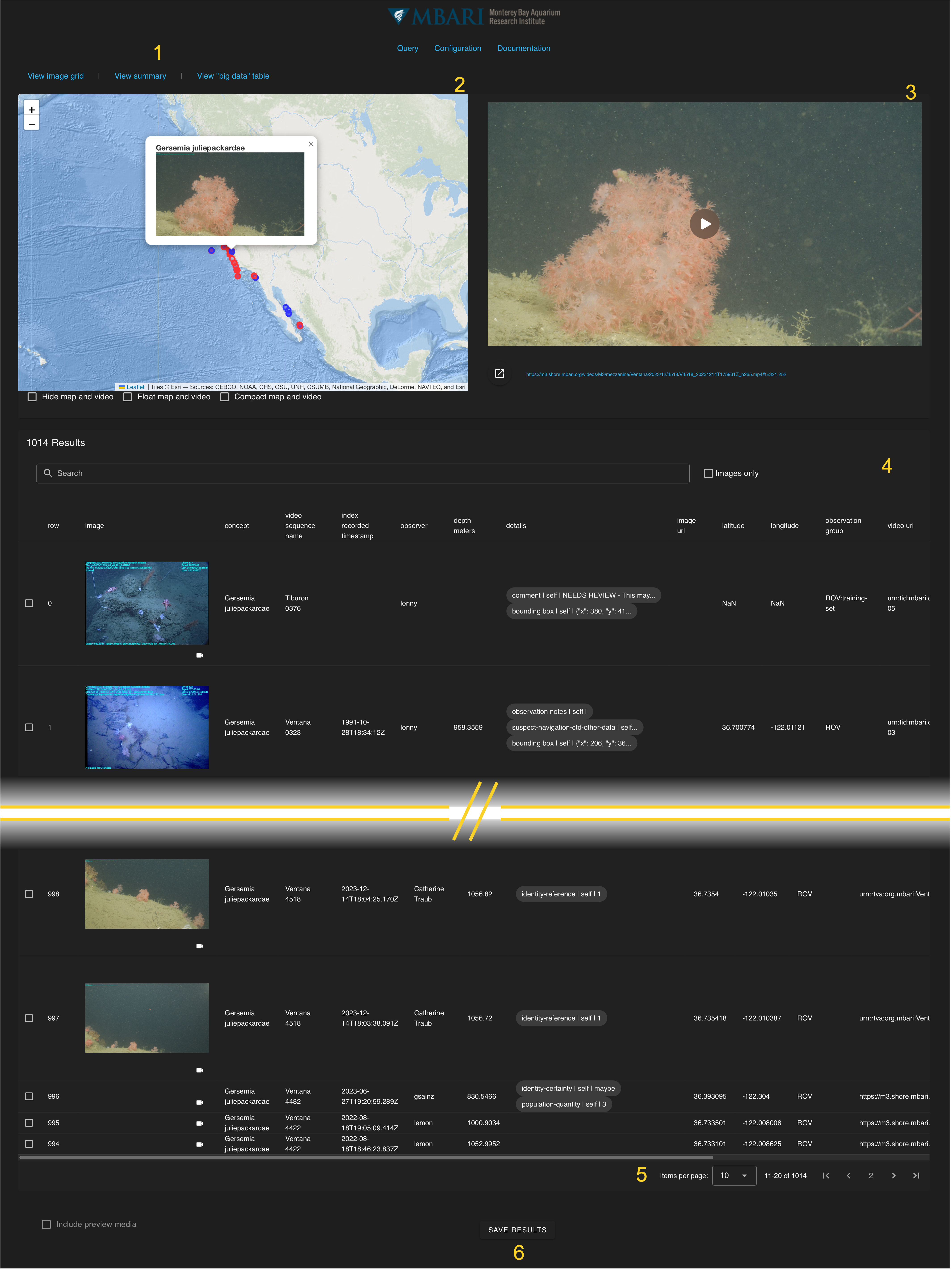Toggle Images only checkbox

pyautogui.click(x=708, y=473)
